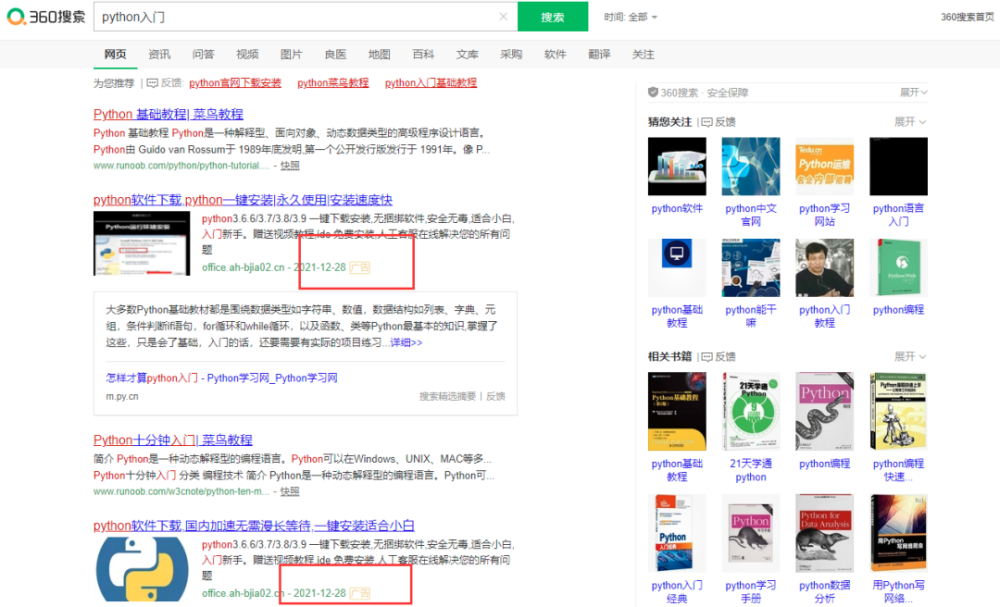Open first python软件下载 一键安装 ad link
This screenshot has height=607, width=1000.
tap(242, 200)
